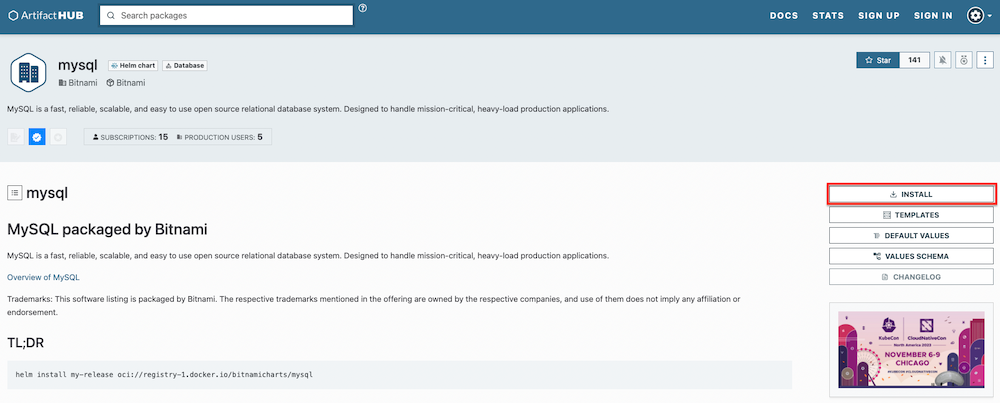Click the TL;DR heading
The image size is (1000, 403).
click(x=26, y=343)
